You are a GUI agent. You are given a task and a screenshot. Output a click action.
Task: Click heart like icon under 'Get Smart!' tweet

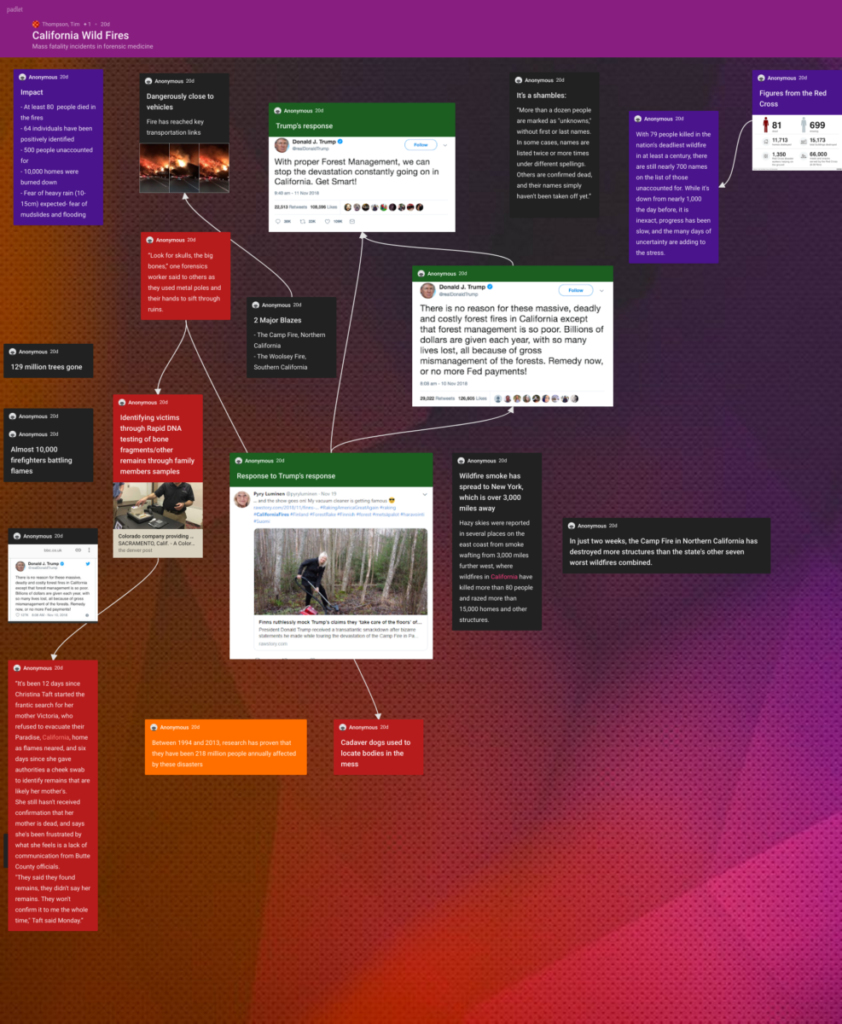[x=327, y=221]
